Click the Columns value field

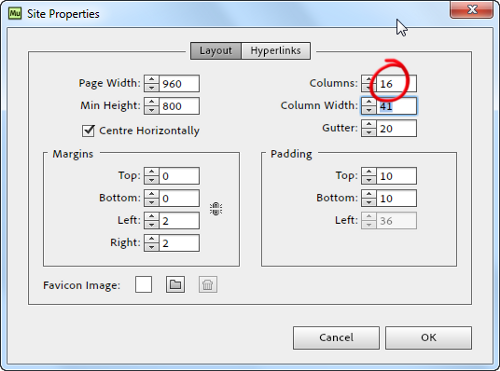pyautogui.click(x=396, y=83)
